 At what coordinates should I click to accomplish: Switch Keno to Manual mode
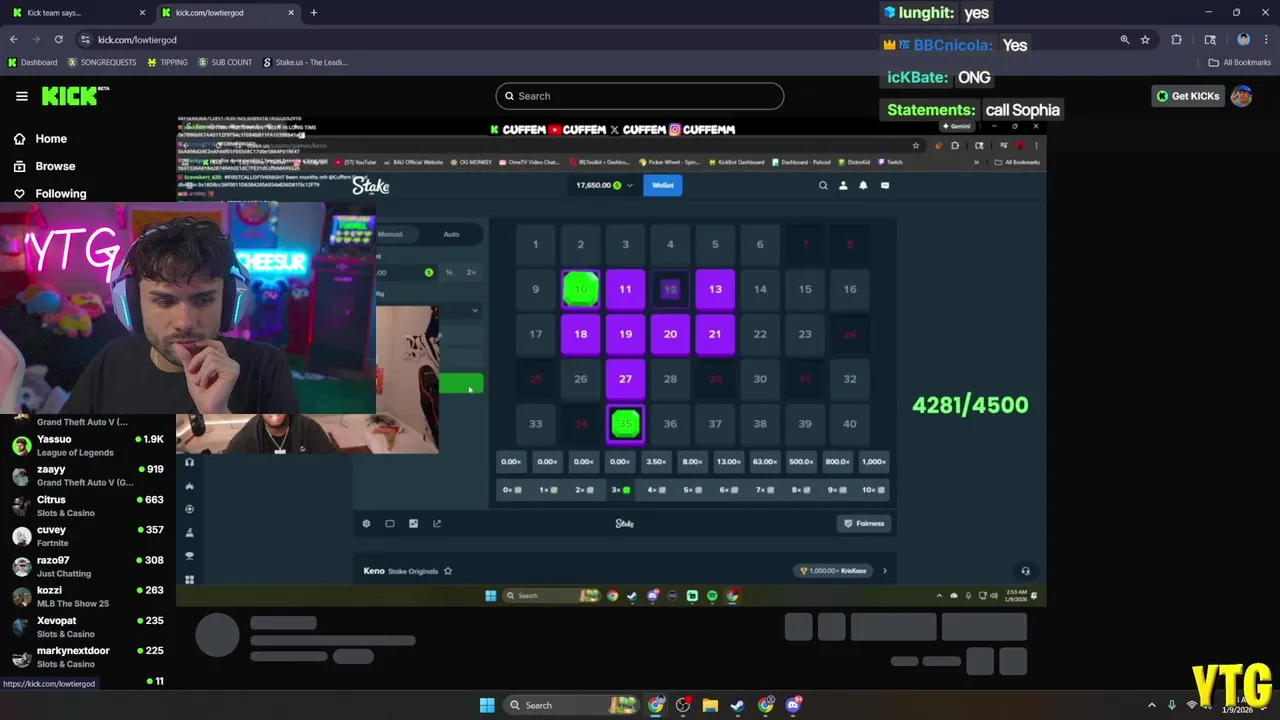(x=391, y=234)
